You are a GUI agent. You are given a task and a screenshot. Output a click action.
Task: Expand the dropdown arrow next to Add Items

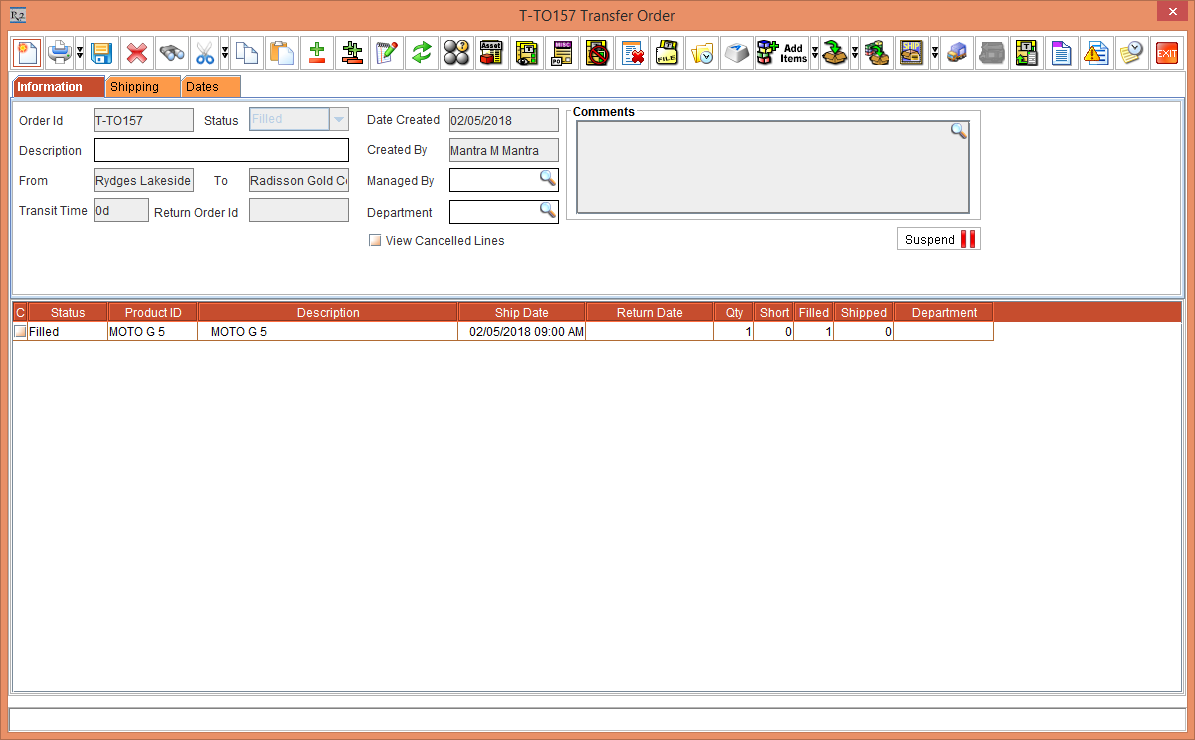tap(815, 53)
